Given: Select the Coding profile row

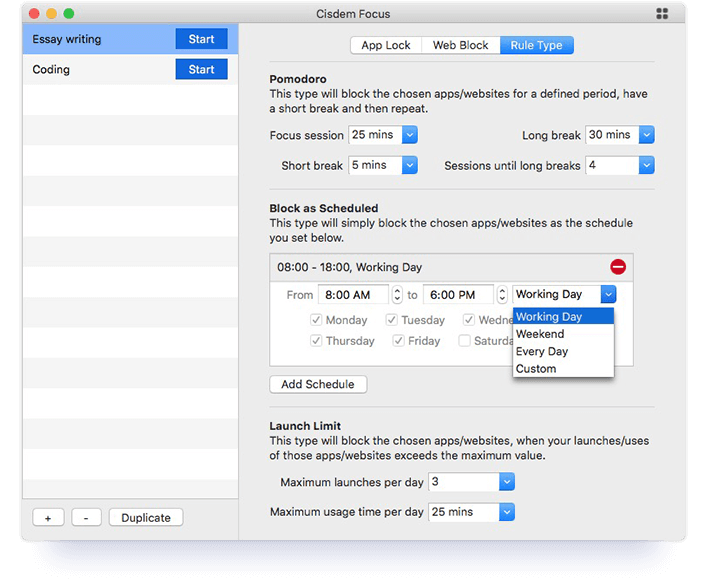Looking at the screenshot, I should tap(130, 69).
